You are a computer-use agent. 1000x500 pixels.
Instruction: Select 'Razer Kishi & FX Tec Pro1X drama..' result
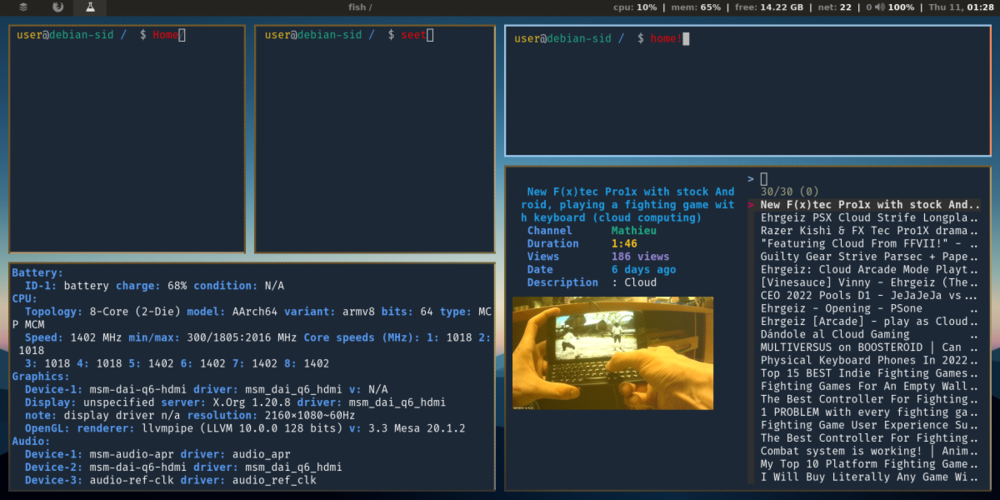click(x=869, y=230)
